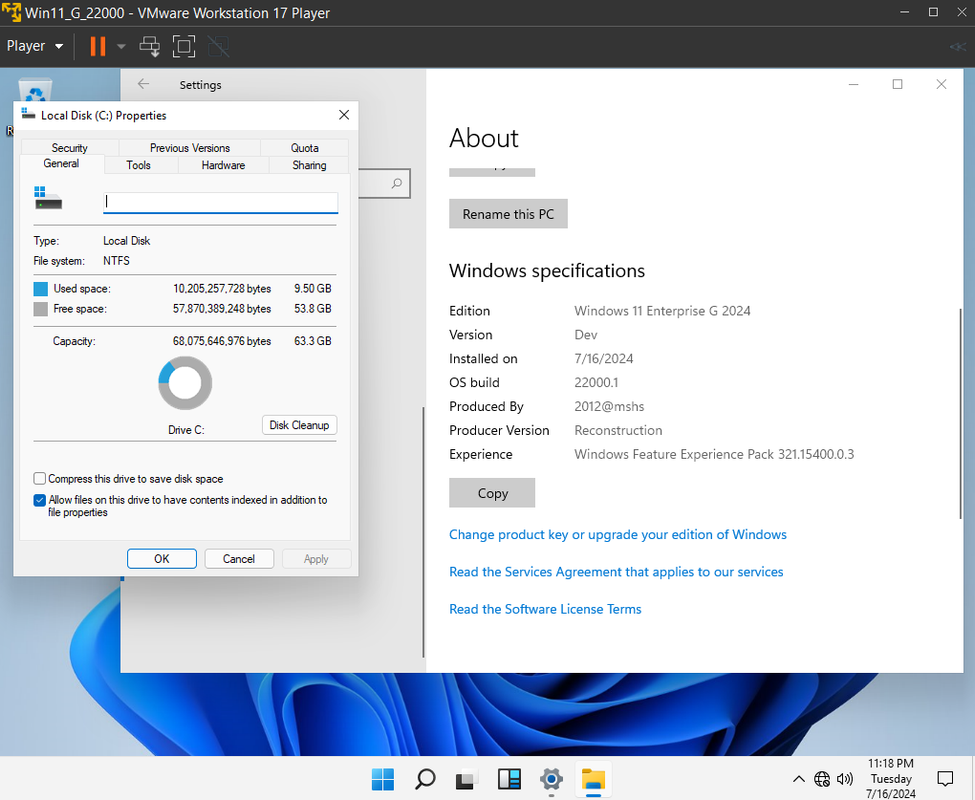Minimize the Settings window

pos(854,84)
